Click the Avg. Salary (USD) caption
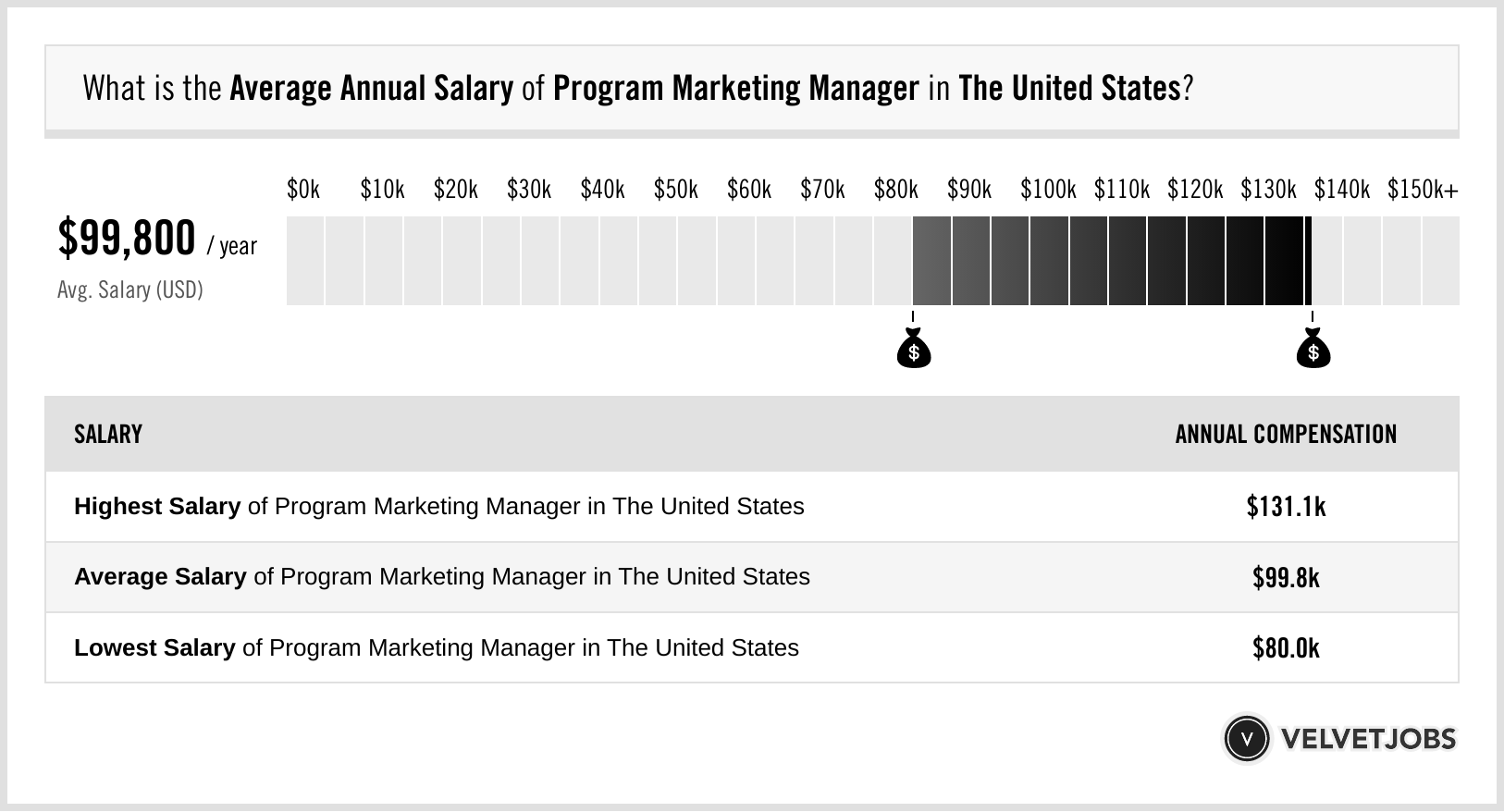Screen dimensions: 1504x812 (x=130, y=290)
